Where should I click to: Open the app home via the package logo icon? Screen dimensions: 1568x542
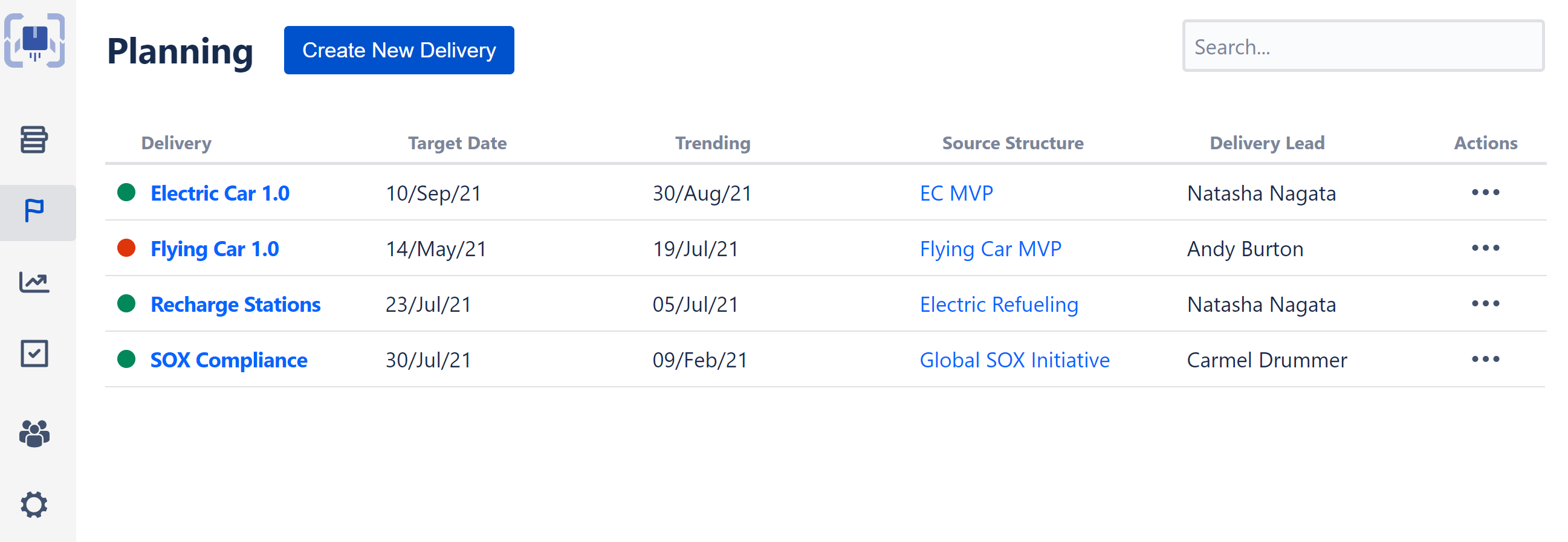35,39
